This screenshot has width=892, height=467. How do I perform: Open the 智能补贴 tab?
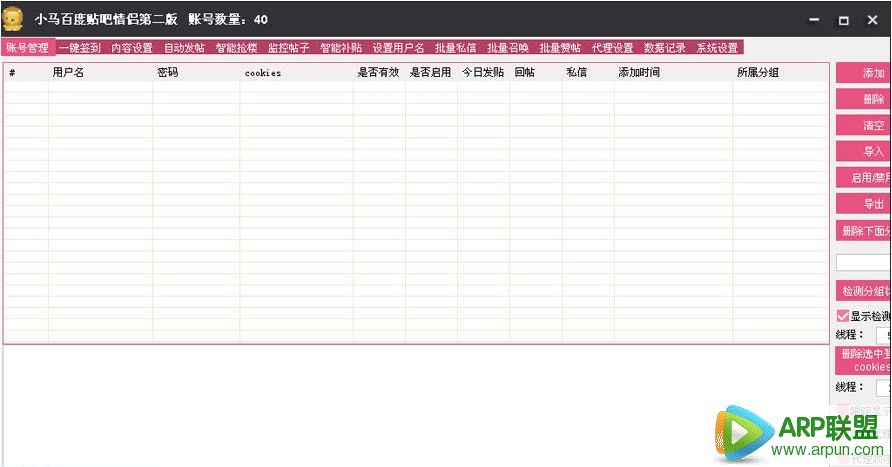(x=341, y=48)
